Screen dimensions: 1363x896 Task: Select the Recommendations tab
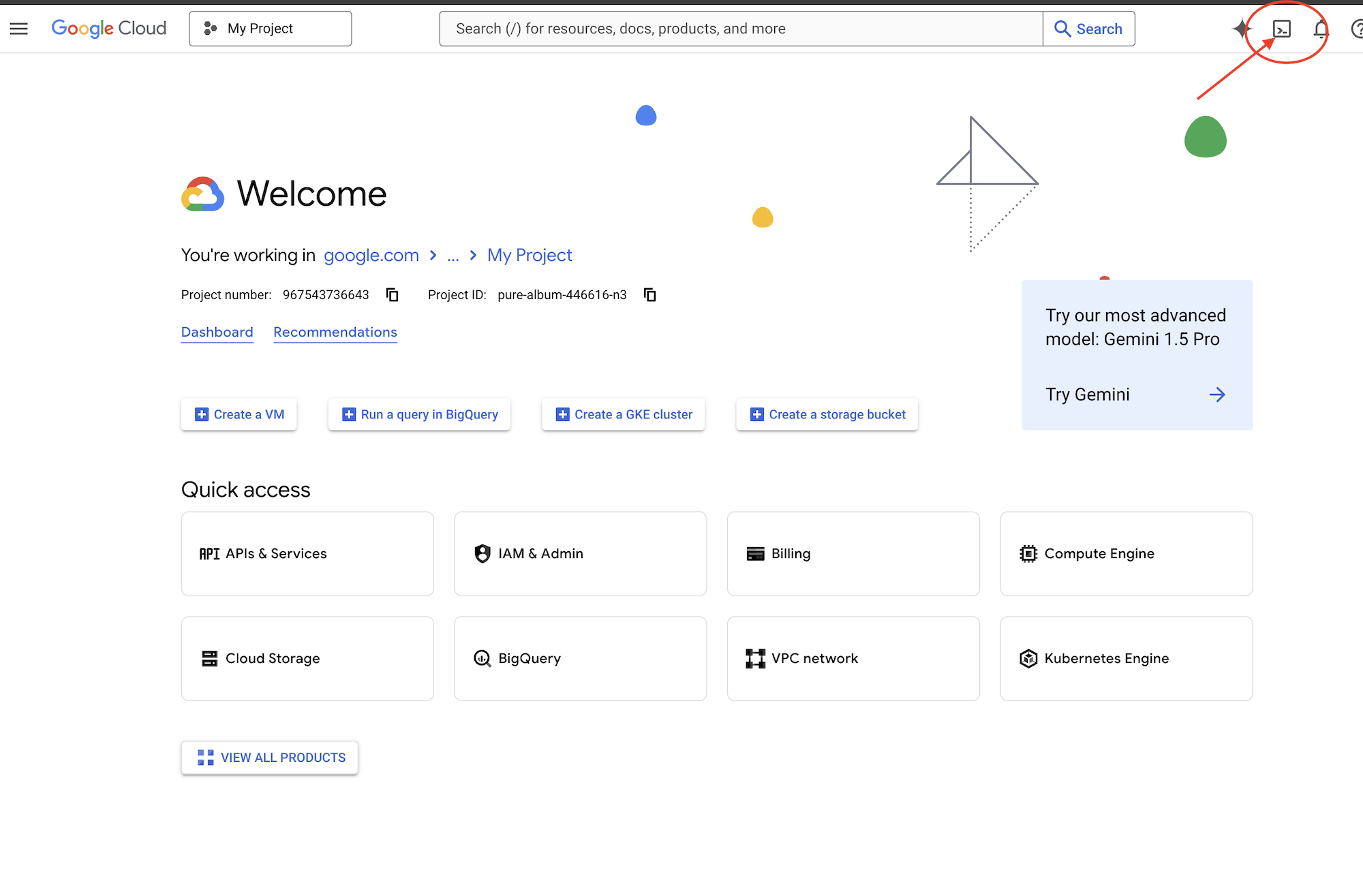pos(335,332)
